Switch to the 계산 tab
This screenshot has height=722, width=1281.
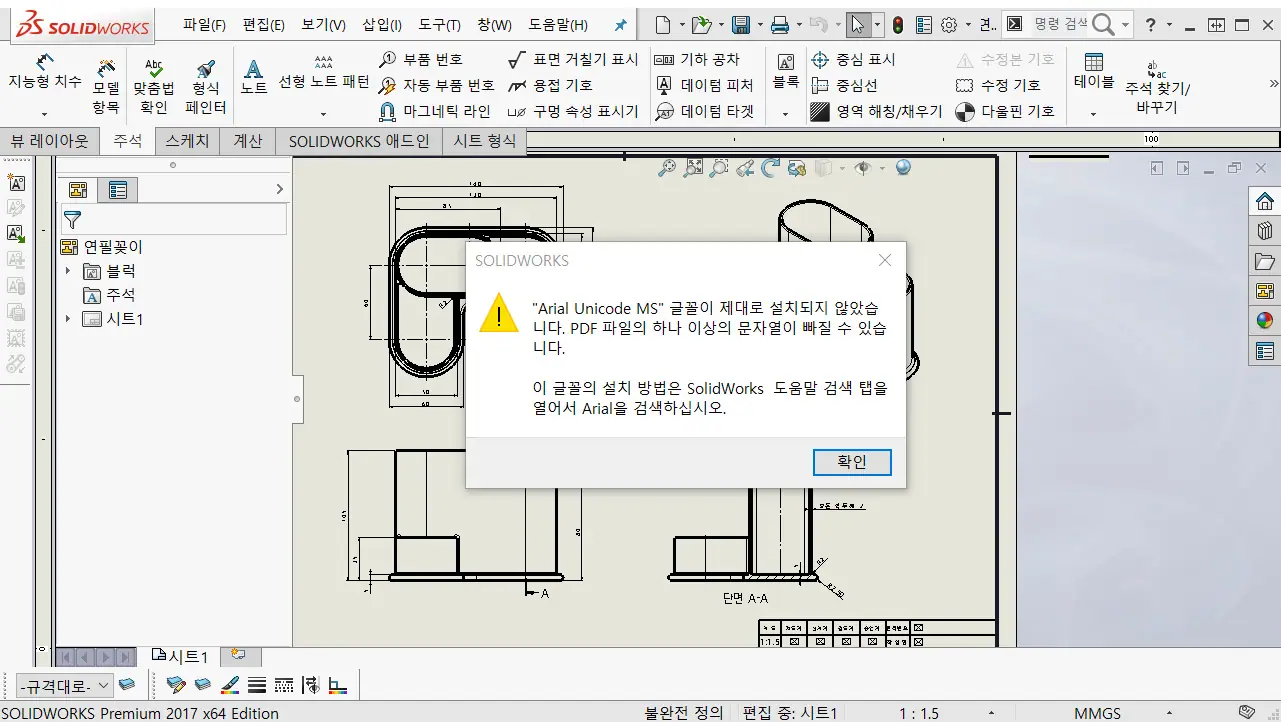[248, 141]
